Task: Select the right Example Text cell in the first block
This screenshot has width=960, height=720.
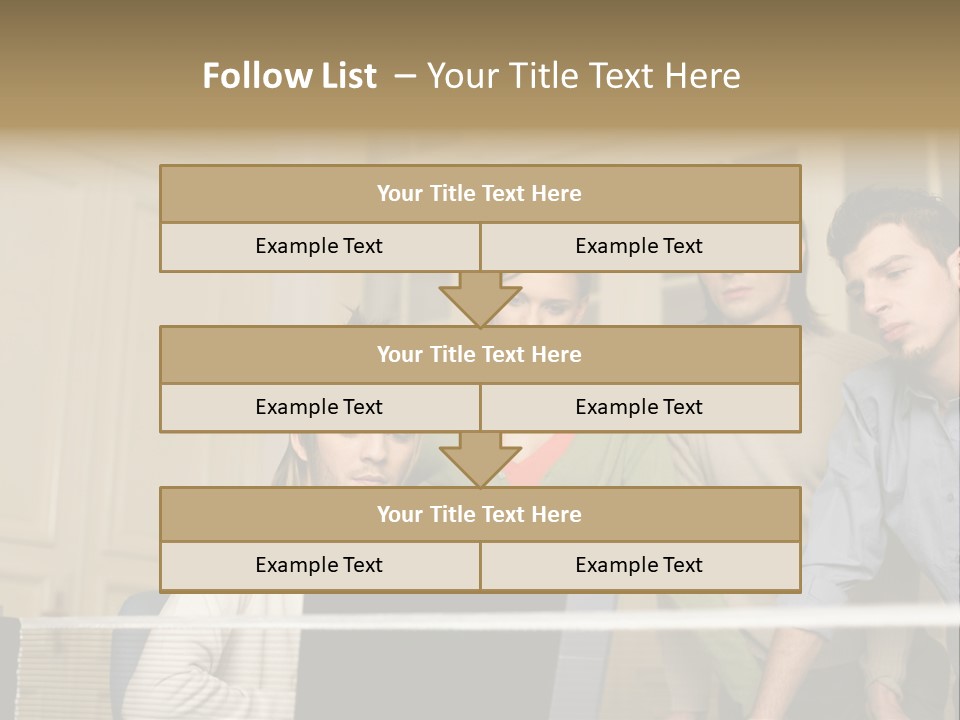Action: coord(639,246)
